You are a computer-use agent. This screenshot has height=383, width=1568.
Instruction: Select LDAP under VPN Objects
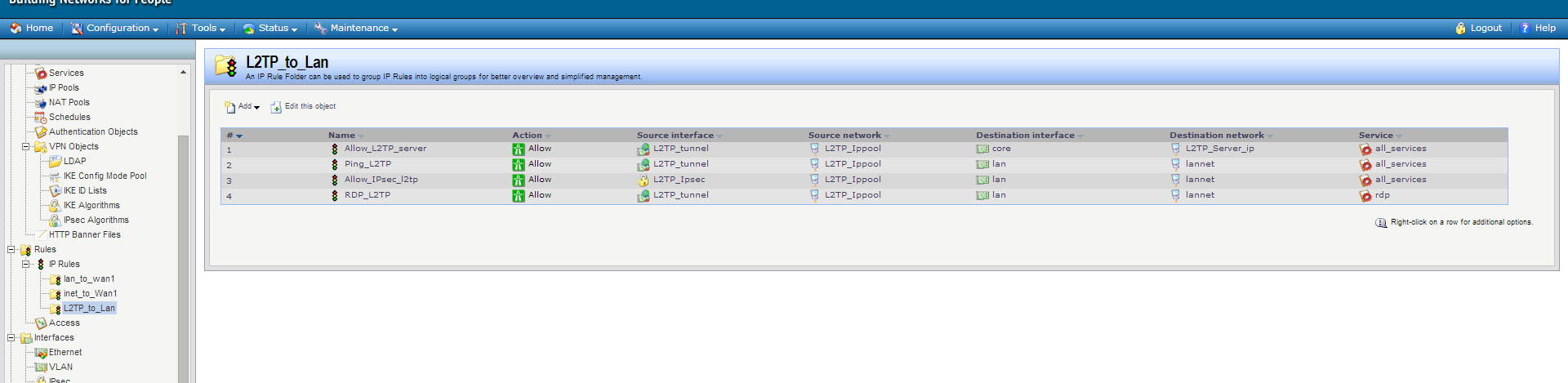coord(74,162)
